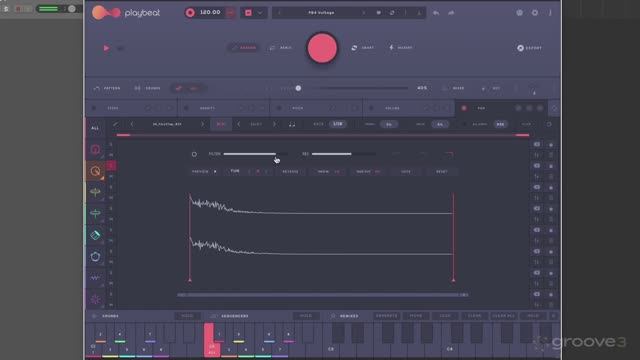Click the help/globe icon in top bar

tap(519, 13)
